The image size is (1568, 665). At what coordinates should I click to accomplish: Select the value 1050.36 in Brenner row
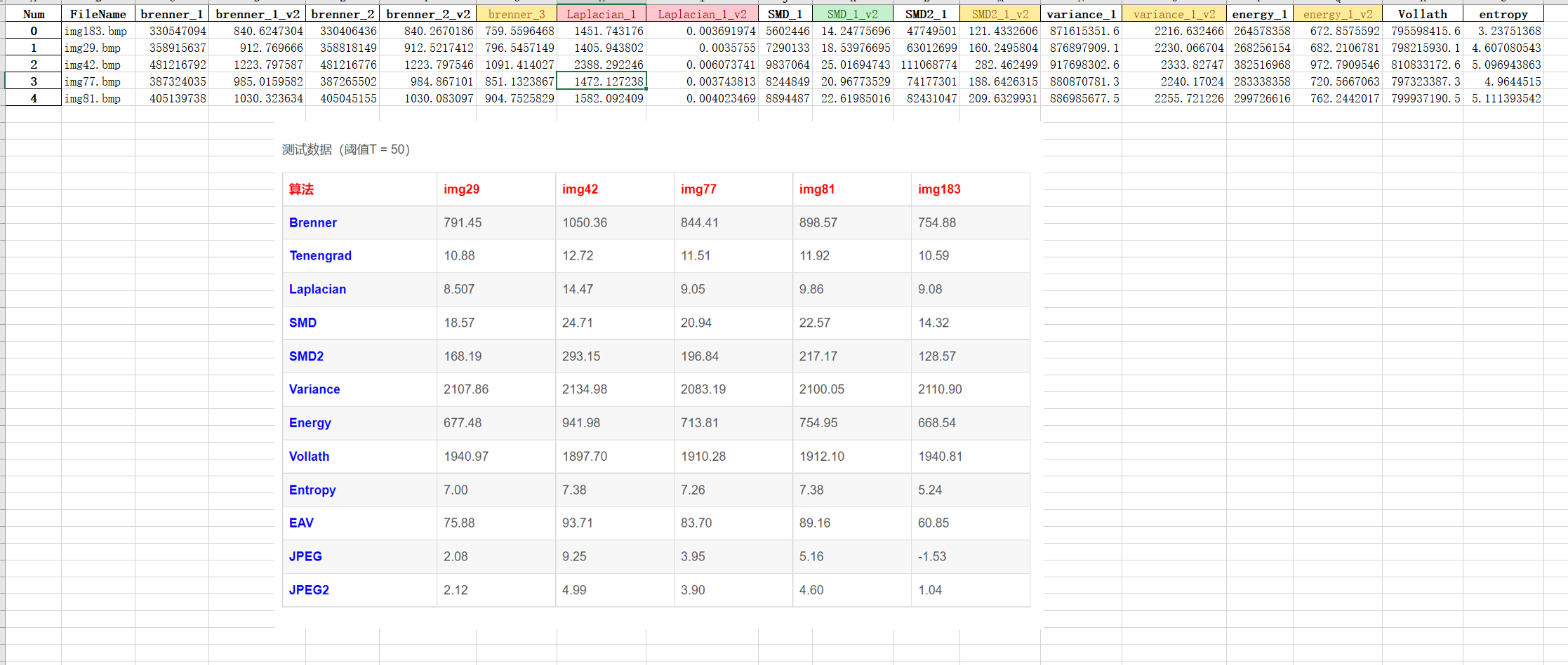585,222
